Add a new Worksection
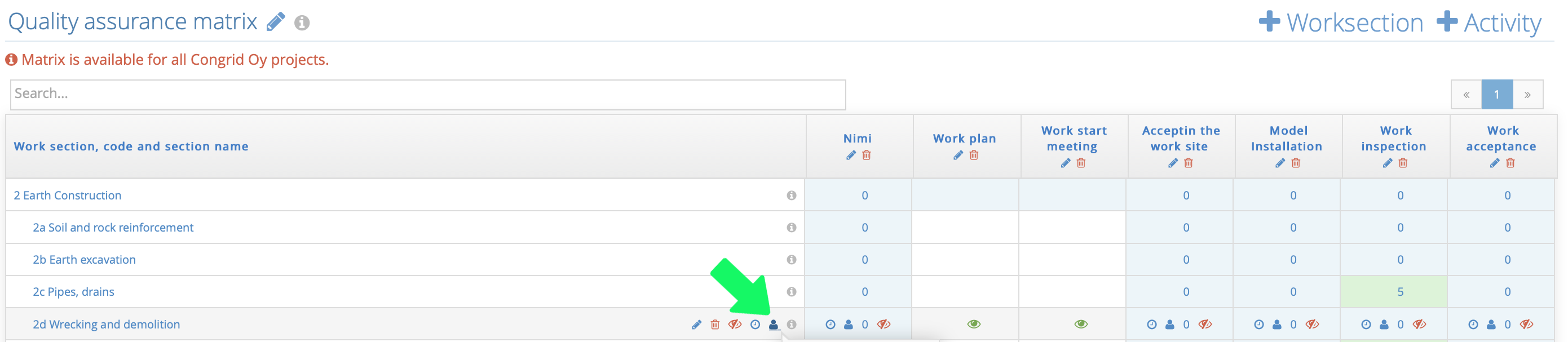 click(1341, 23)
